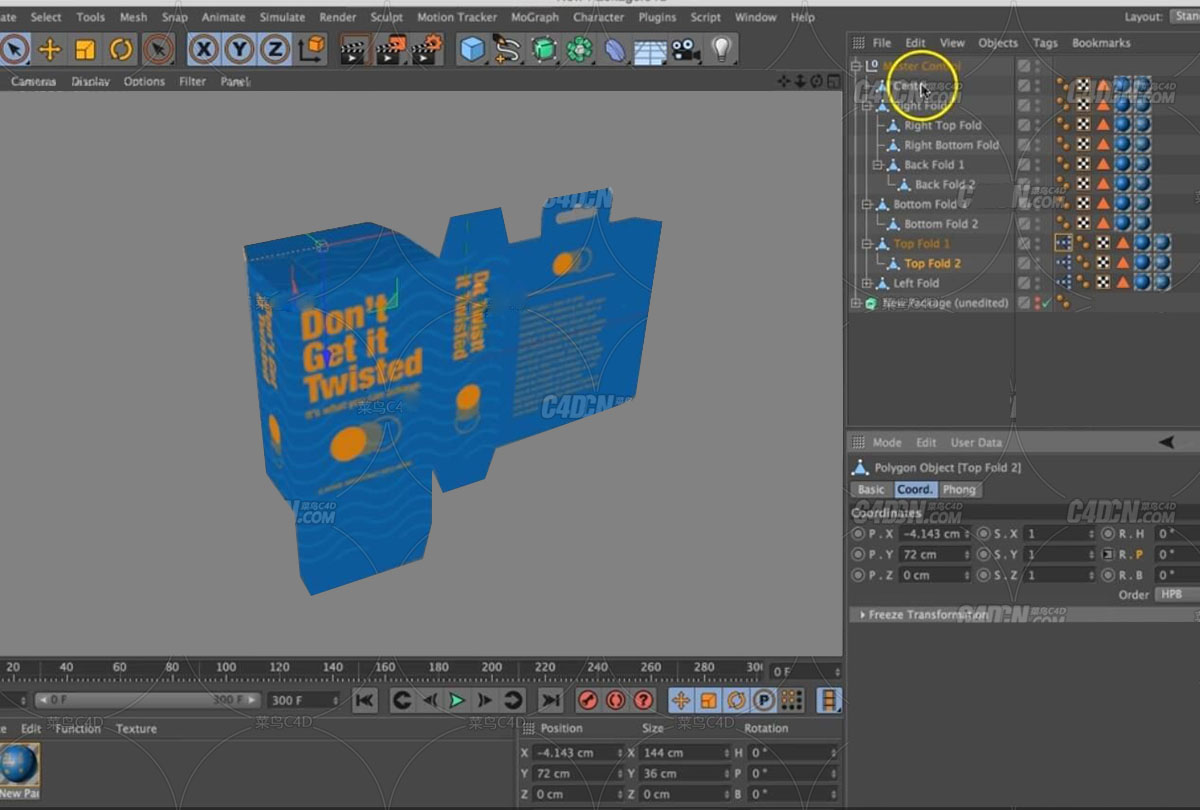This screenshot has height=810, width=1200.
Task: Select the Move tool in top toolbar
Action: tap(49, 49)
